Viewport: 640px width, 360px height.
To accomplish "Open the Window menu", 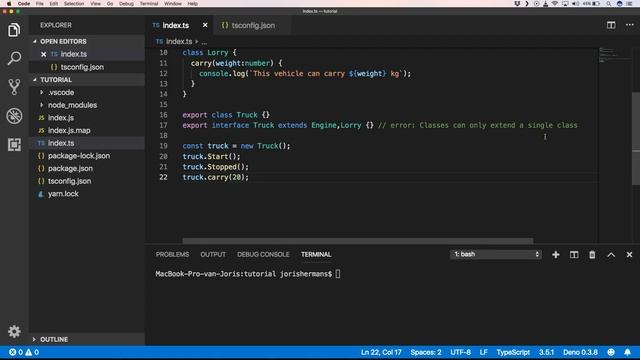I will [x=173, y=4].
